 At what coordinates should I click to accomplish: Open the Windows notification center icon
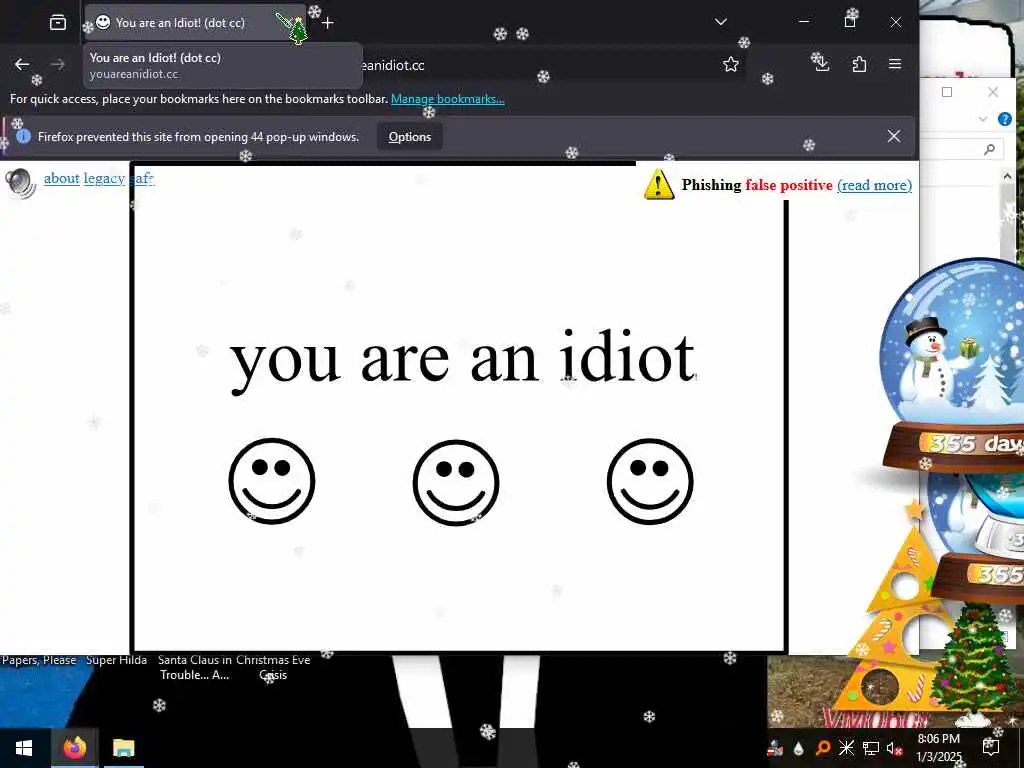(991, 747)
